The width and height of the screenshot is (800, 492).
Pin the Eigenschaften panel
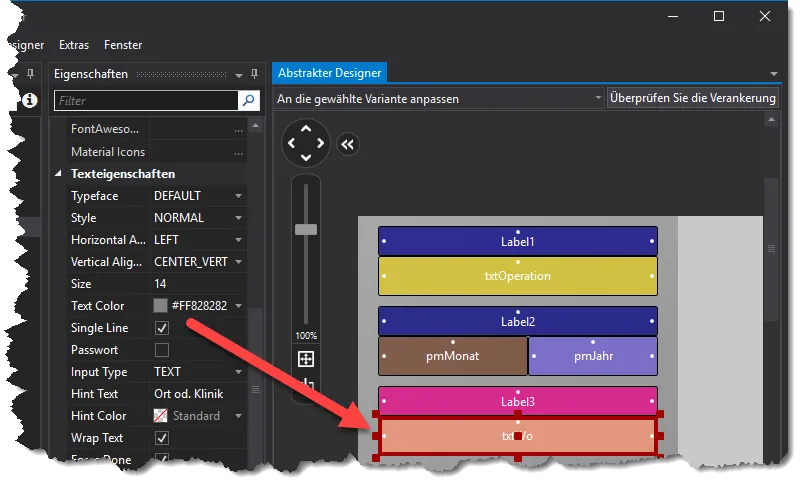(255, 74)
